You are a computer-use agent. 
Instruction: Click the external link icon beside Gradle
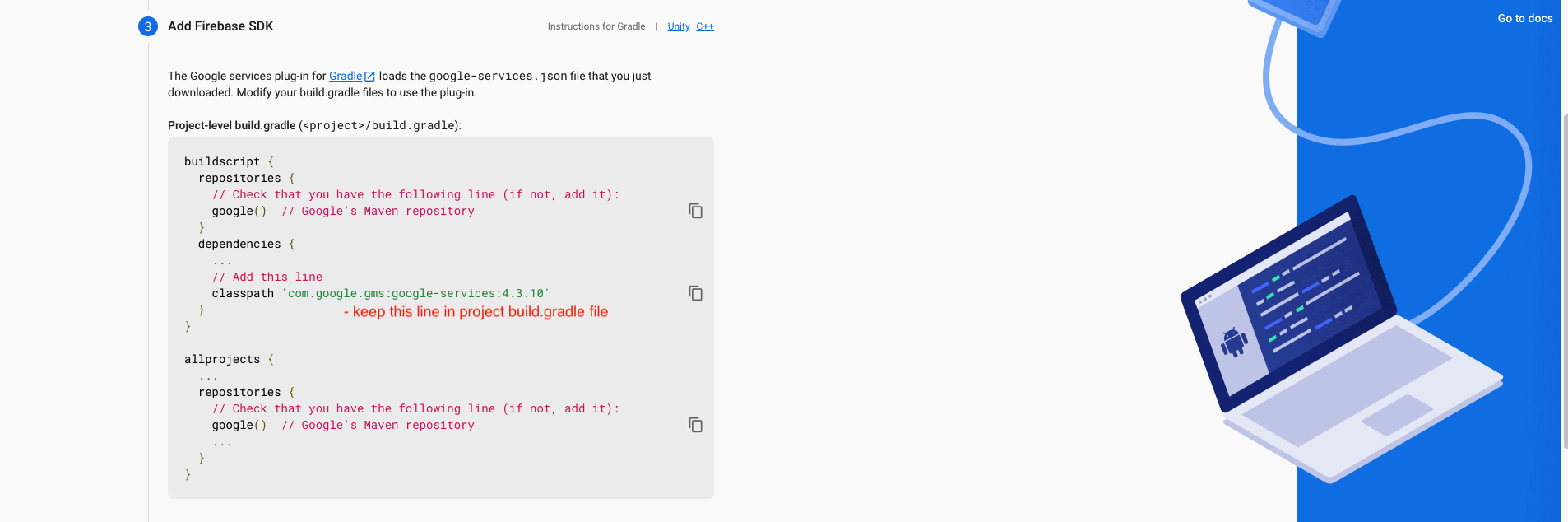click(x=370, y=77)
